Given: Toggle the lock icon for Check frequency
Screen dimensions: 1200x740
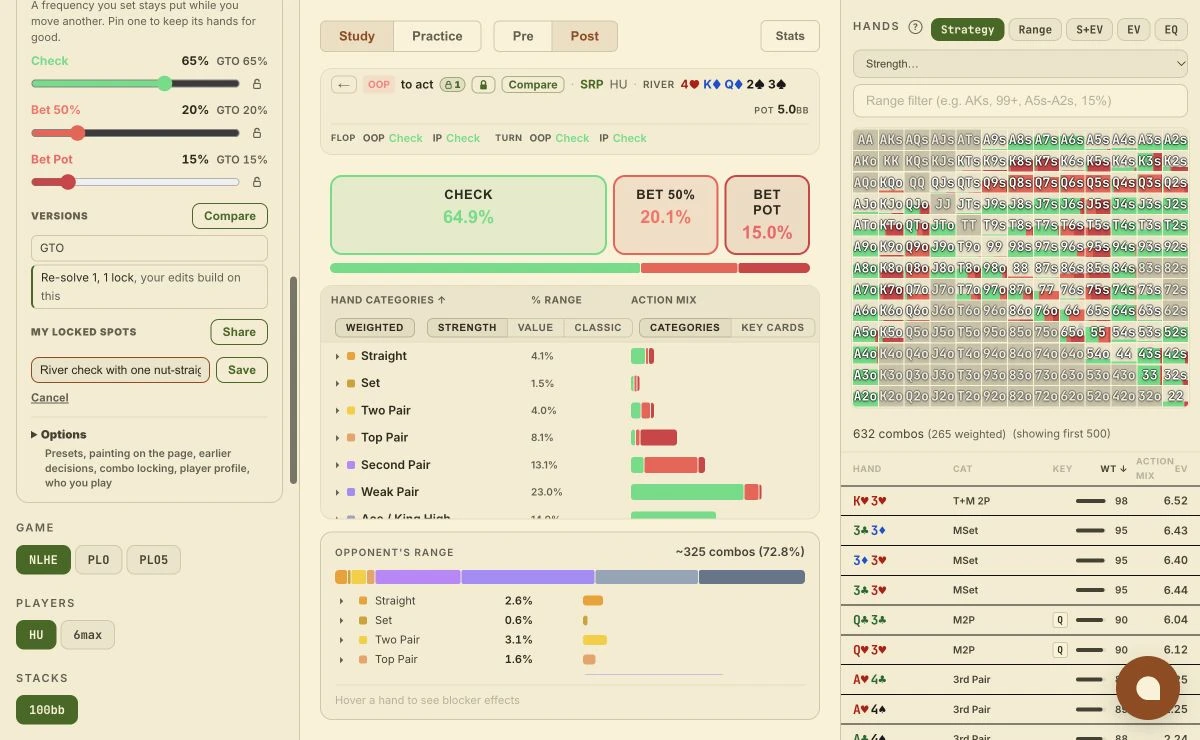Looking at the screenshot, I should [x=257, y=84].
